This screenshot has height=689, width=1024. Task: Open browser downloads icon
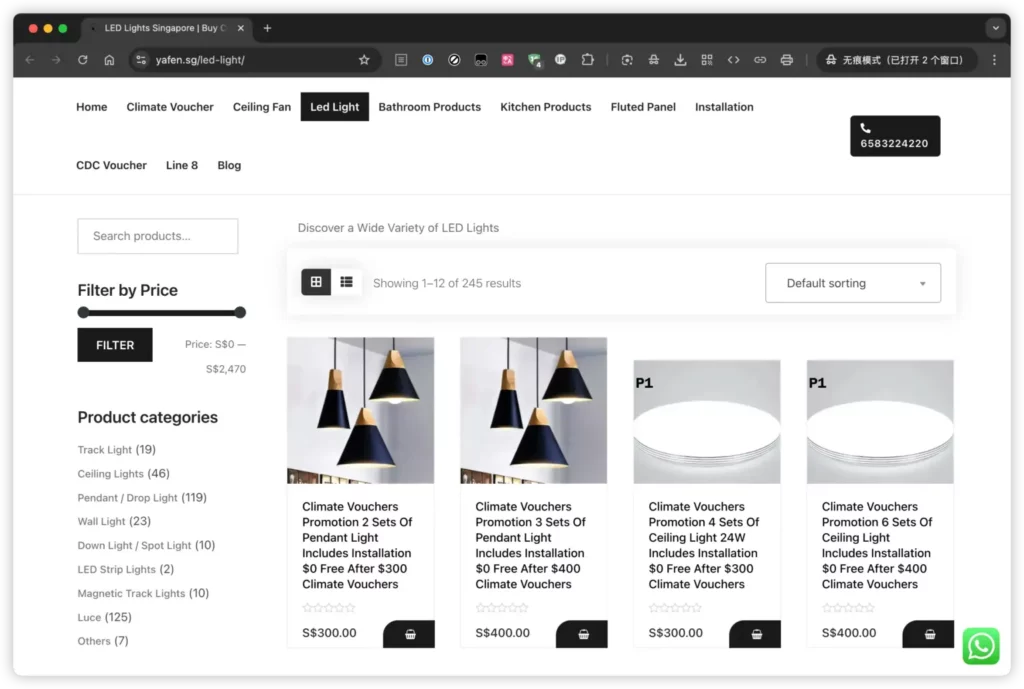[680, 60]
